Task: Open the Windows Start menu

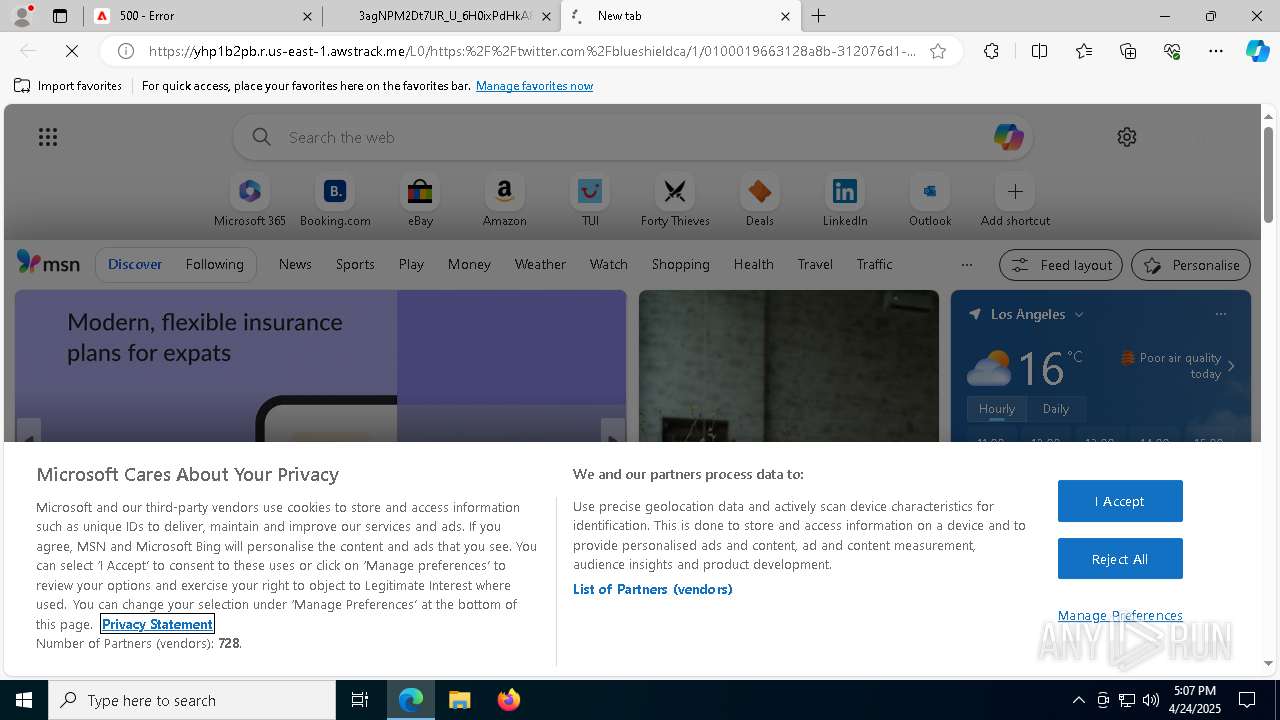Action: click(24, 700)
